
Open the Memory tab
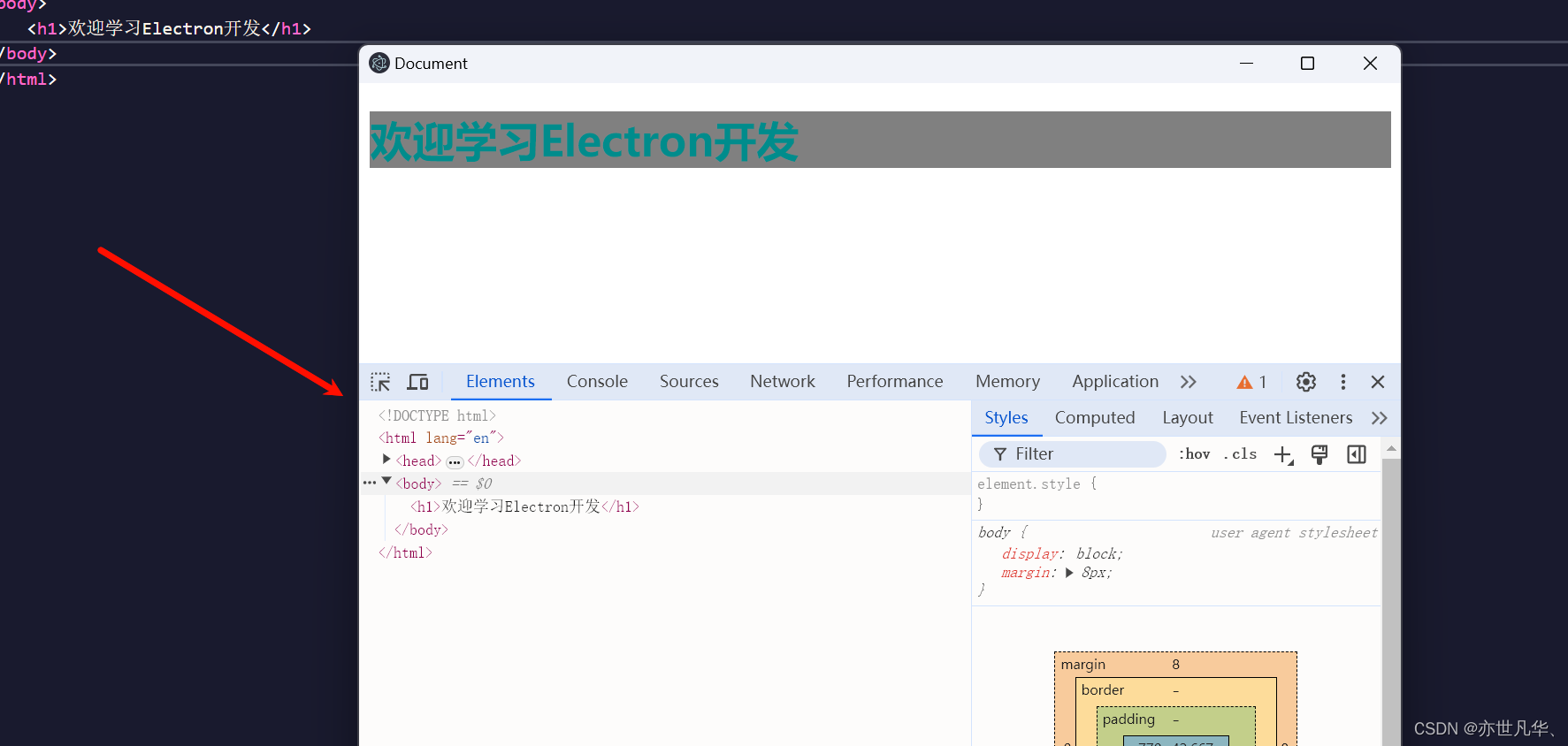[x=1007, y=382]
